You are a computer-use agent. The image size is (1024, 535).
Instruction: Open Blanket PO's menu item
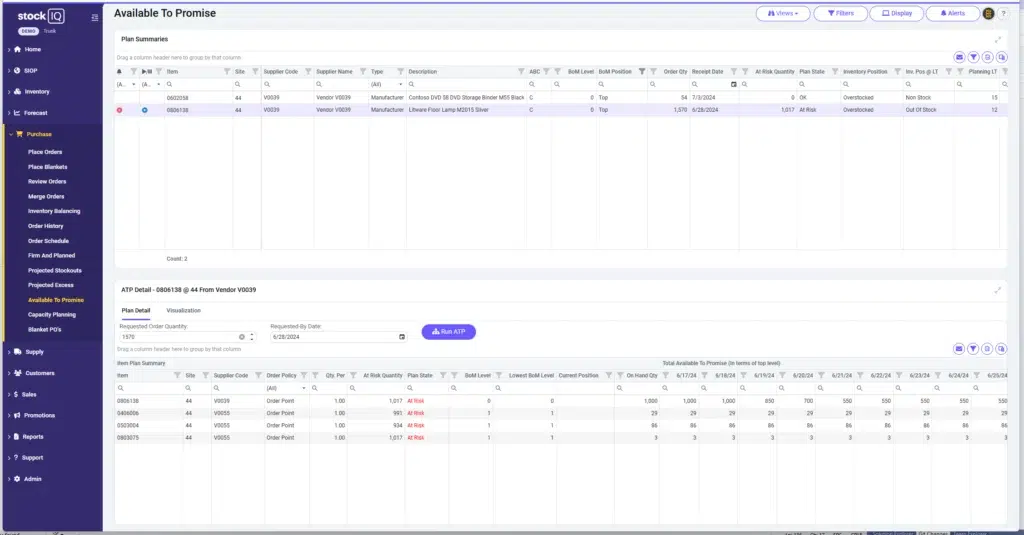pos(44,330)
